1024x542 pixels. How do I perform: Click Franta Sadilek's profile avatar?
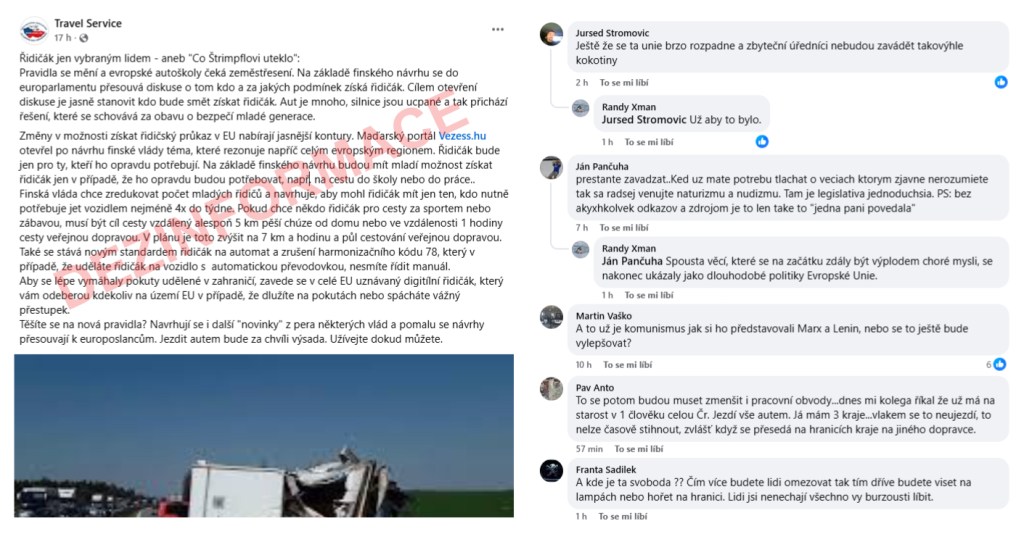tap(552, 470)
